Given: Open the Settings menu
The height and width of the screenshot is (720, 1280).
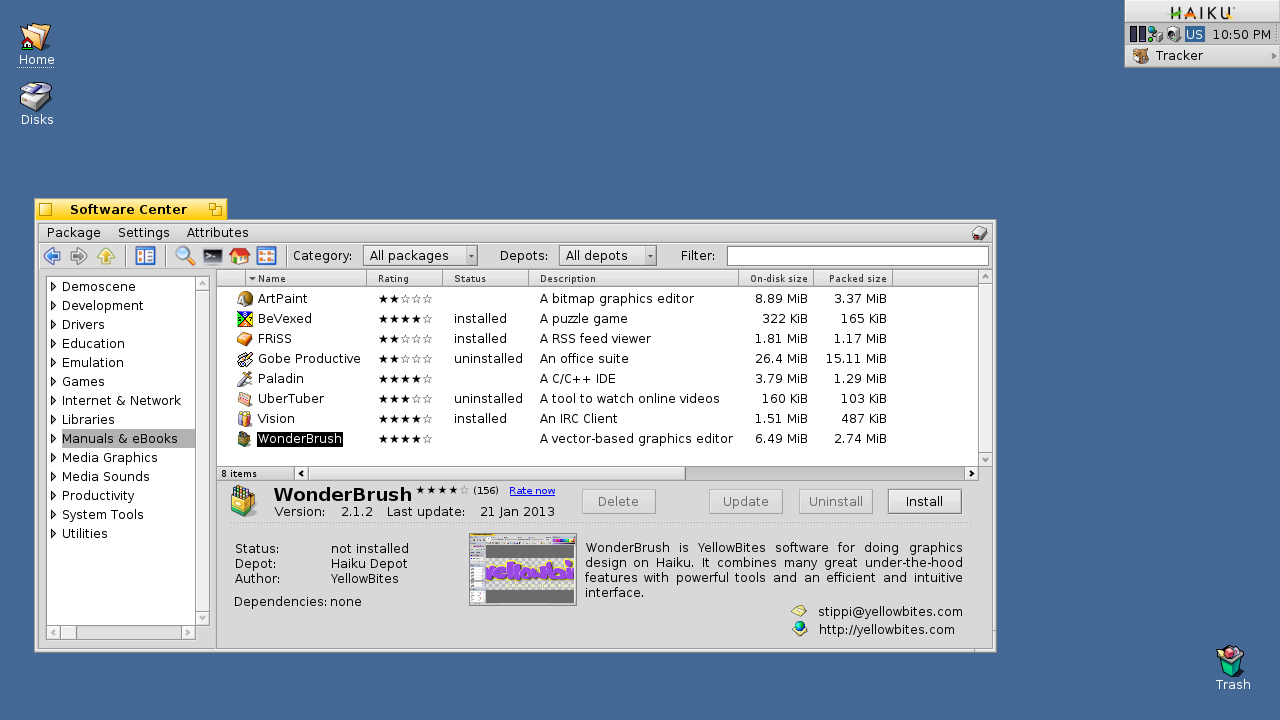Looking at the screenshot, I should click(x=144, y=233).
